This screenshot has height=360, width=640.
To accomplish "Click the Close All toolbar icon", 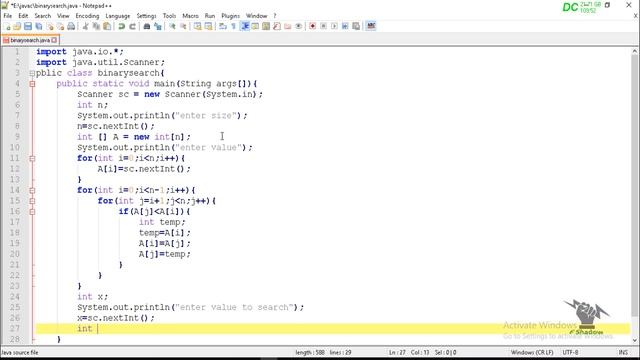I will coord(60,27).
